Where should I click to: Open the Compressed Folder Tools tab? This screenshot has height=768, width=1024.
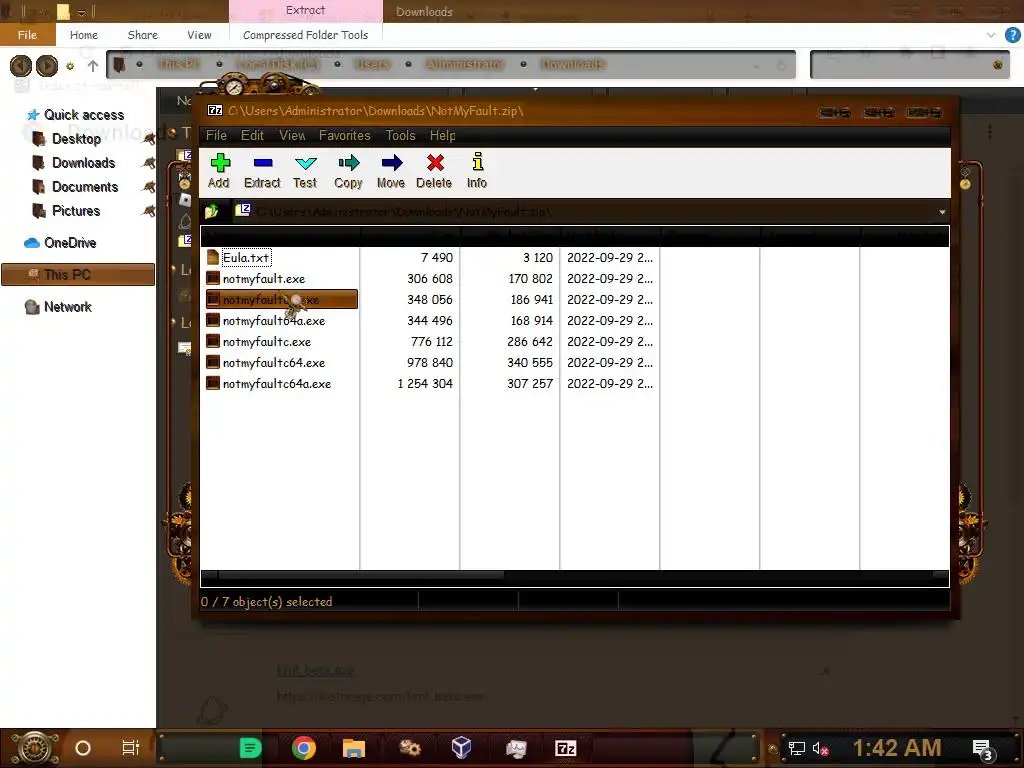[306, 35]
